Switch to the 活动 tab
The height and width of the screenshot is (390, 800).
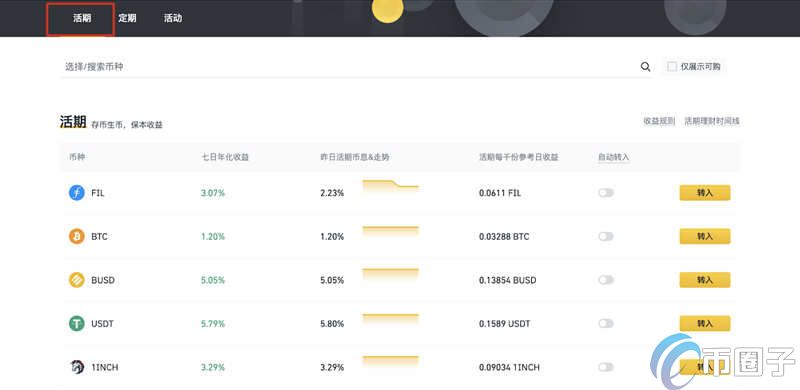point(172,18)
